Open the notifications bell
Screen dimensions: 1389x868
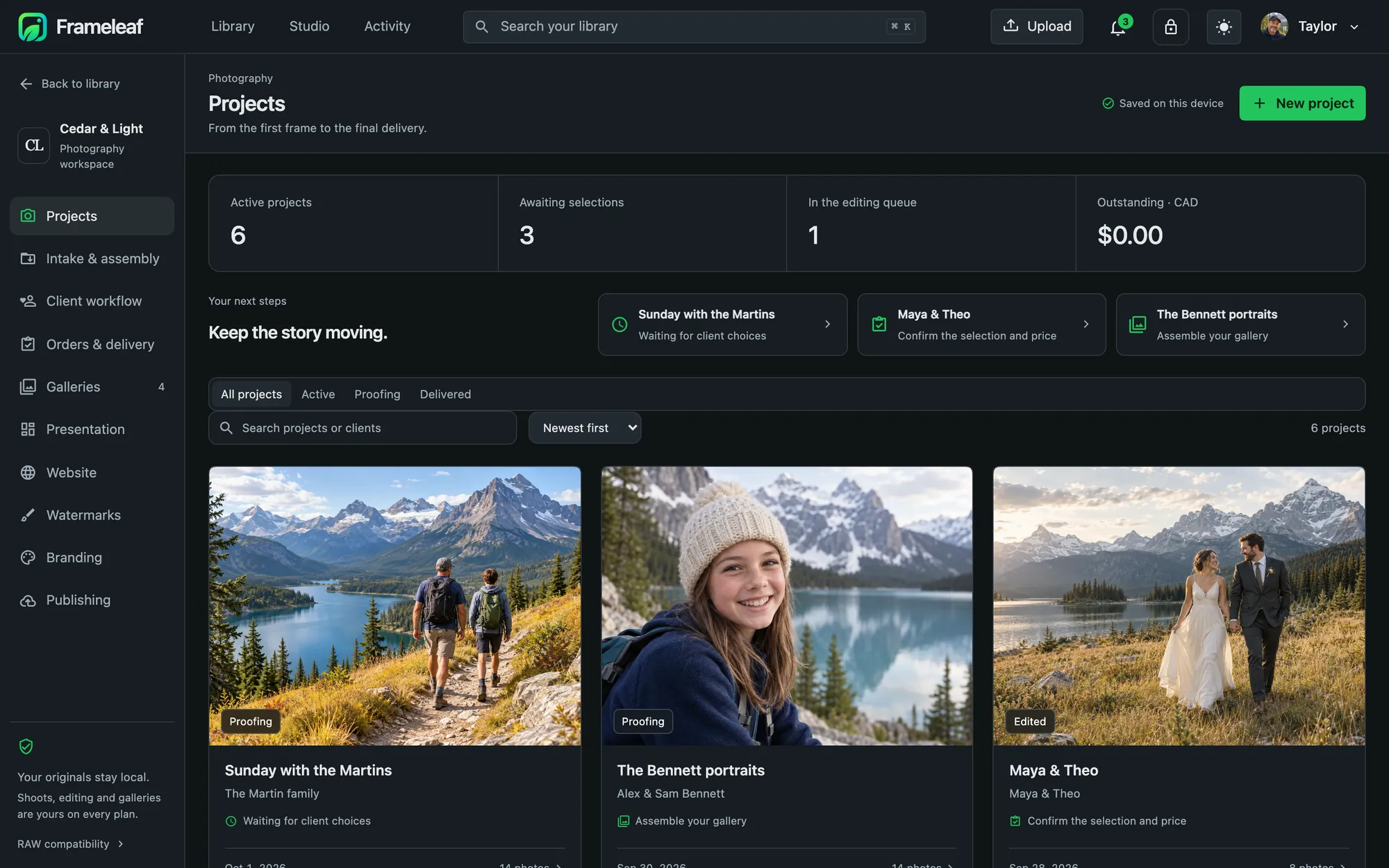click(1117, 26)
